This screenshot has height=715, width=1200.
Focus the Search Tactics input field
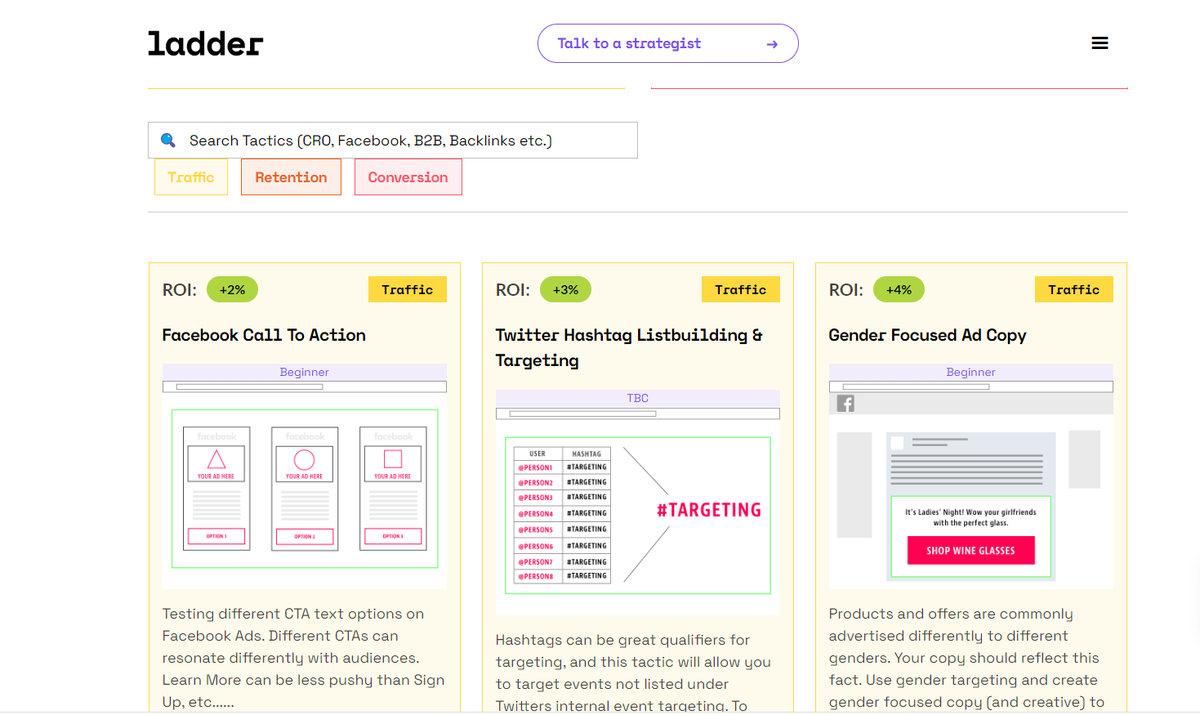click(x=393, y=140)
